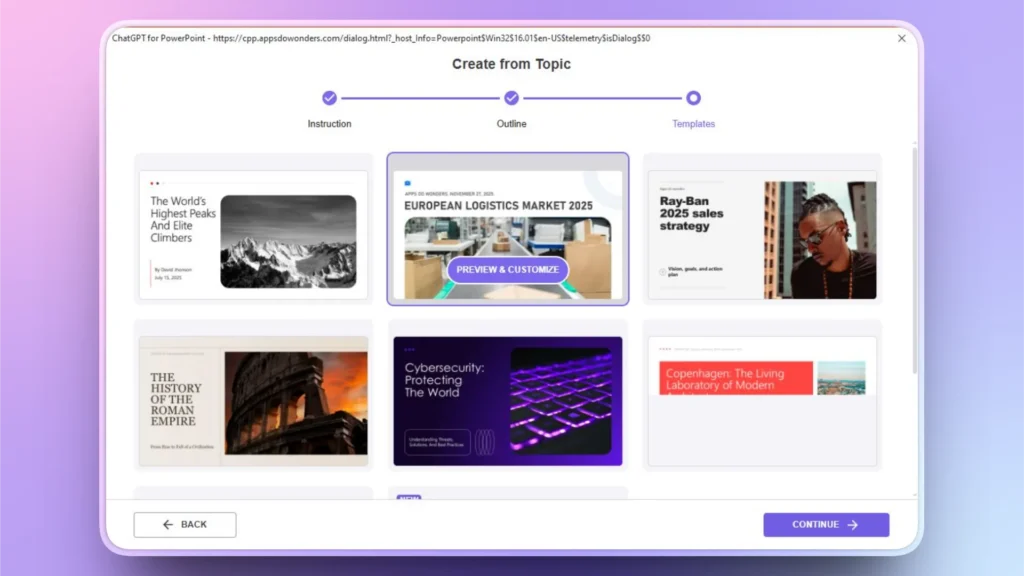Click the Instruction step checkmark icon
The image size is (1024, 576).
click(330, 100)
